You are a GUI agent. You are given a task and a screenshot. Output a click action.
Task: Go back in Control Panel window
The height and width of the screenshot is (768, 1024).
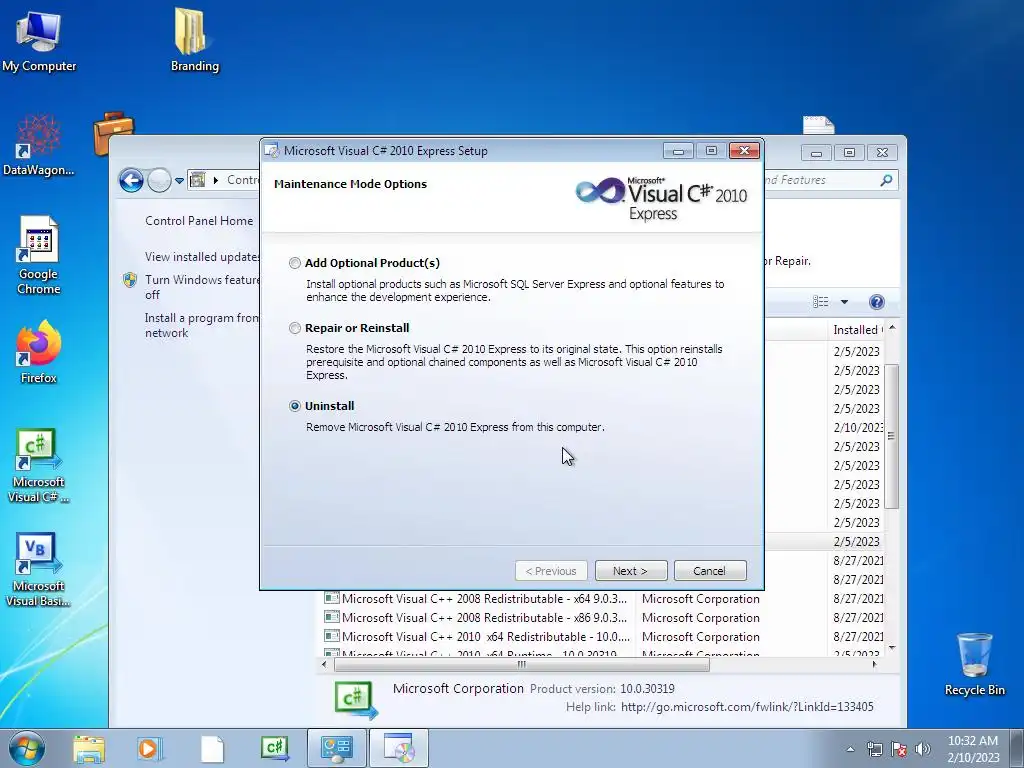pyautogui.click(x=131, y=180)
